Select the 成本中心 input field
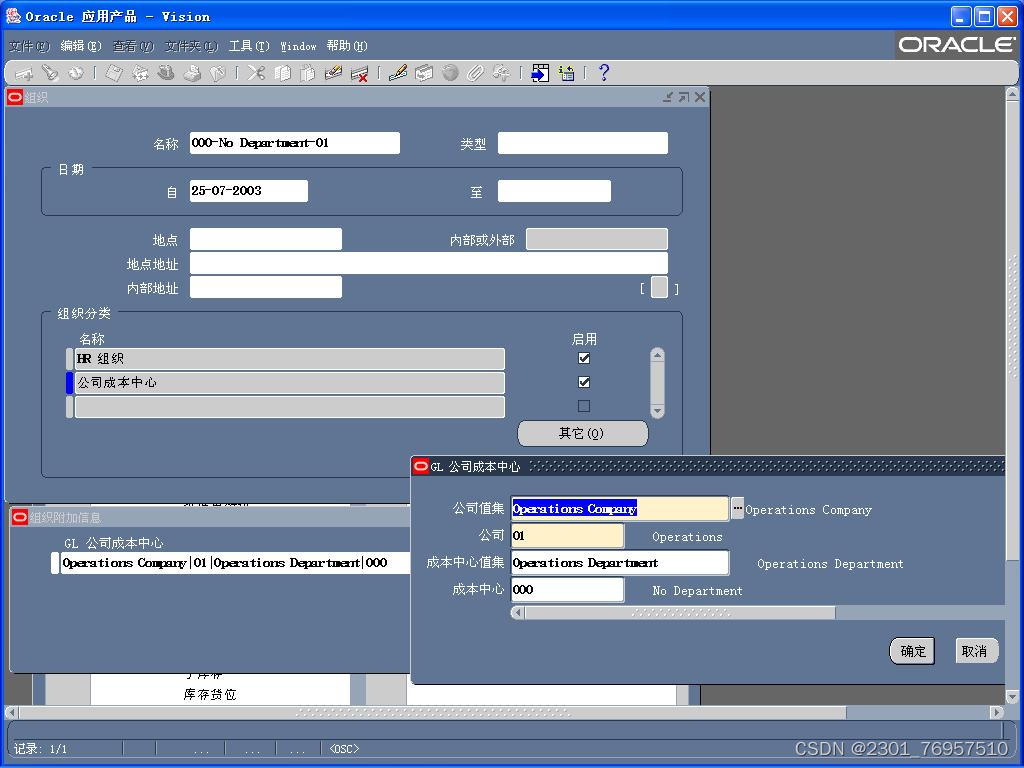The height and width of the screenshot is (768, 1024). 567,589
